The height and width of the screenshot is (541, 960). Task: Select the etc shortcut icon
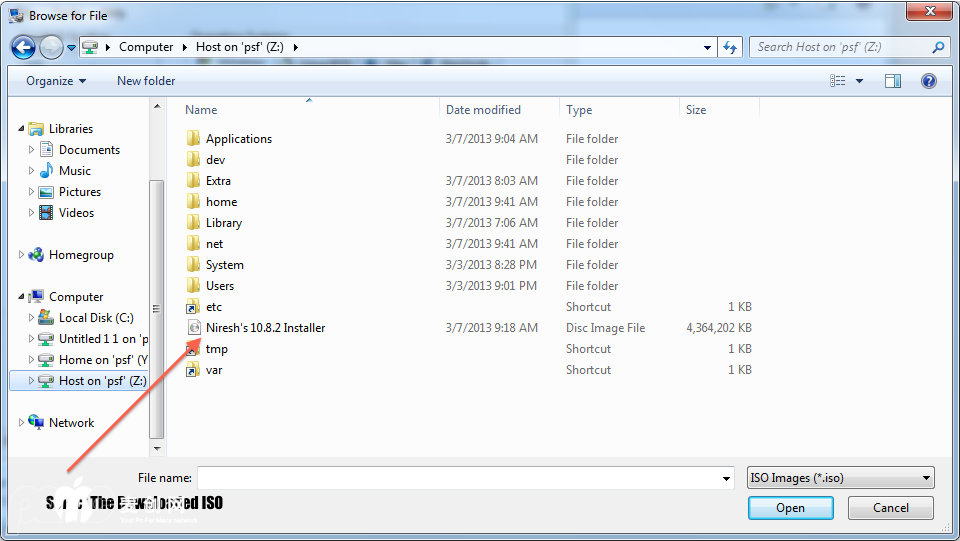(x=194, y=307)
